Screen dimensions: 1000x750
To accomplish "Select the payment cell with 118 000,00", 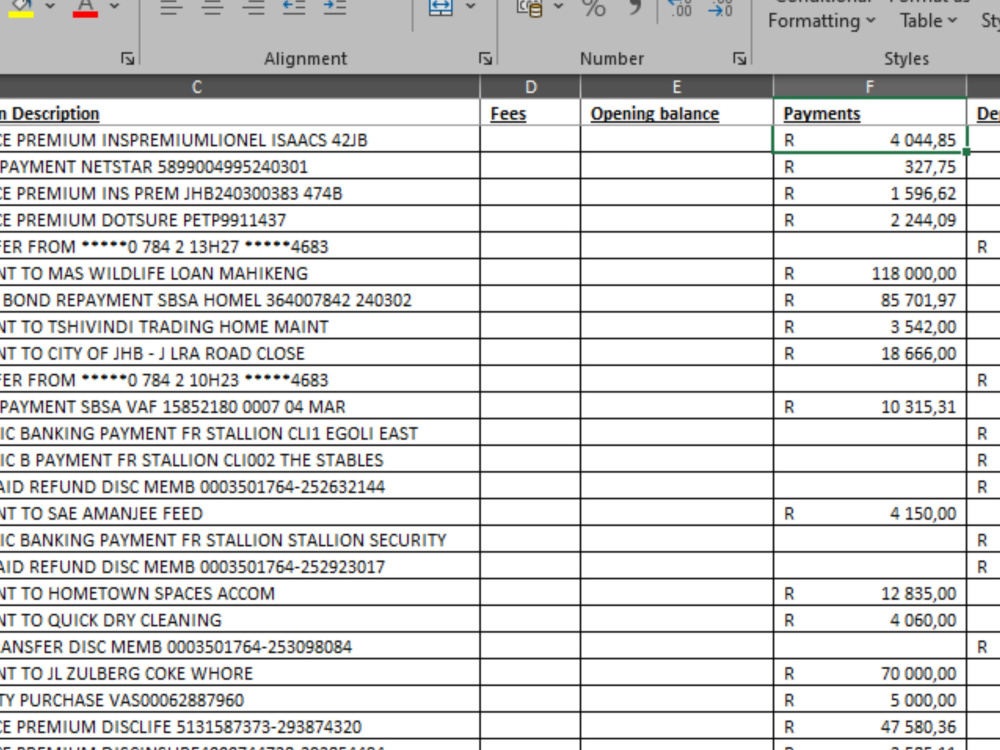I will pyautogui.click(x=870, y=274).
